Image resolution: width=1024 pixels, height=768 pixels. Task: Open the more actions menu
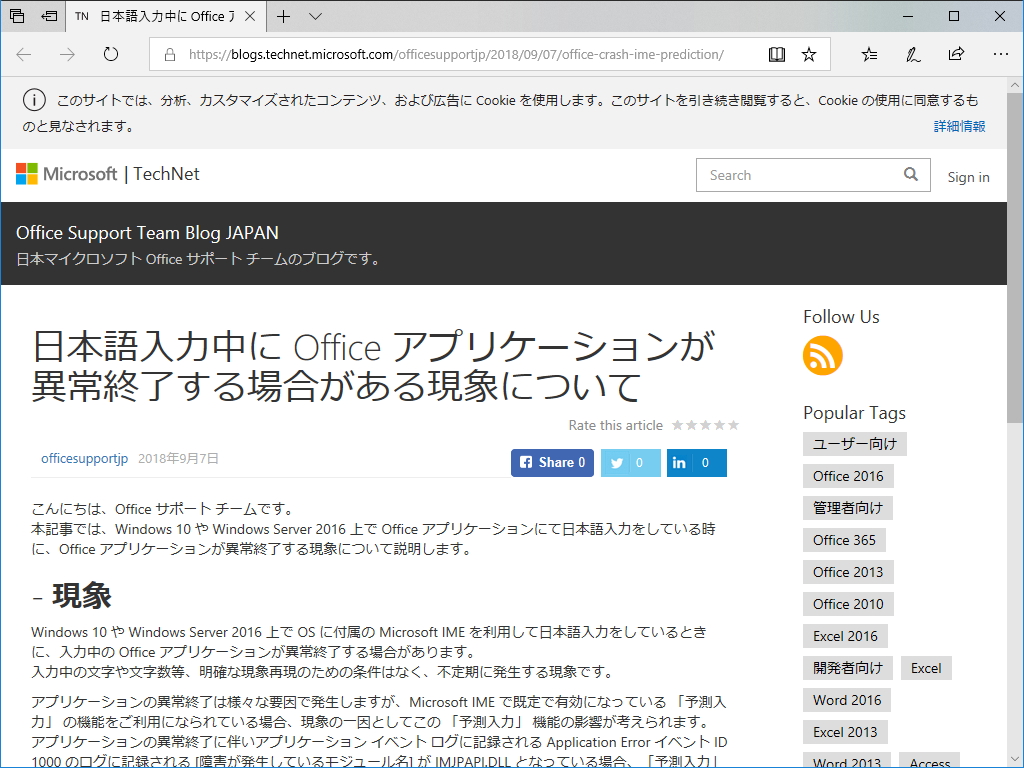tap(1000, 54)
